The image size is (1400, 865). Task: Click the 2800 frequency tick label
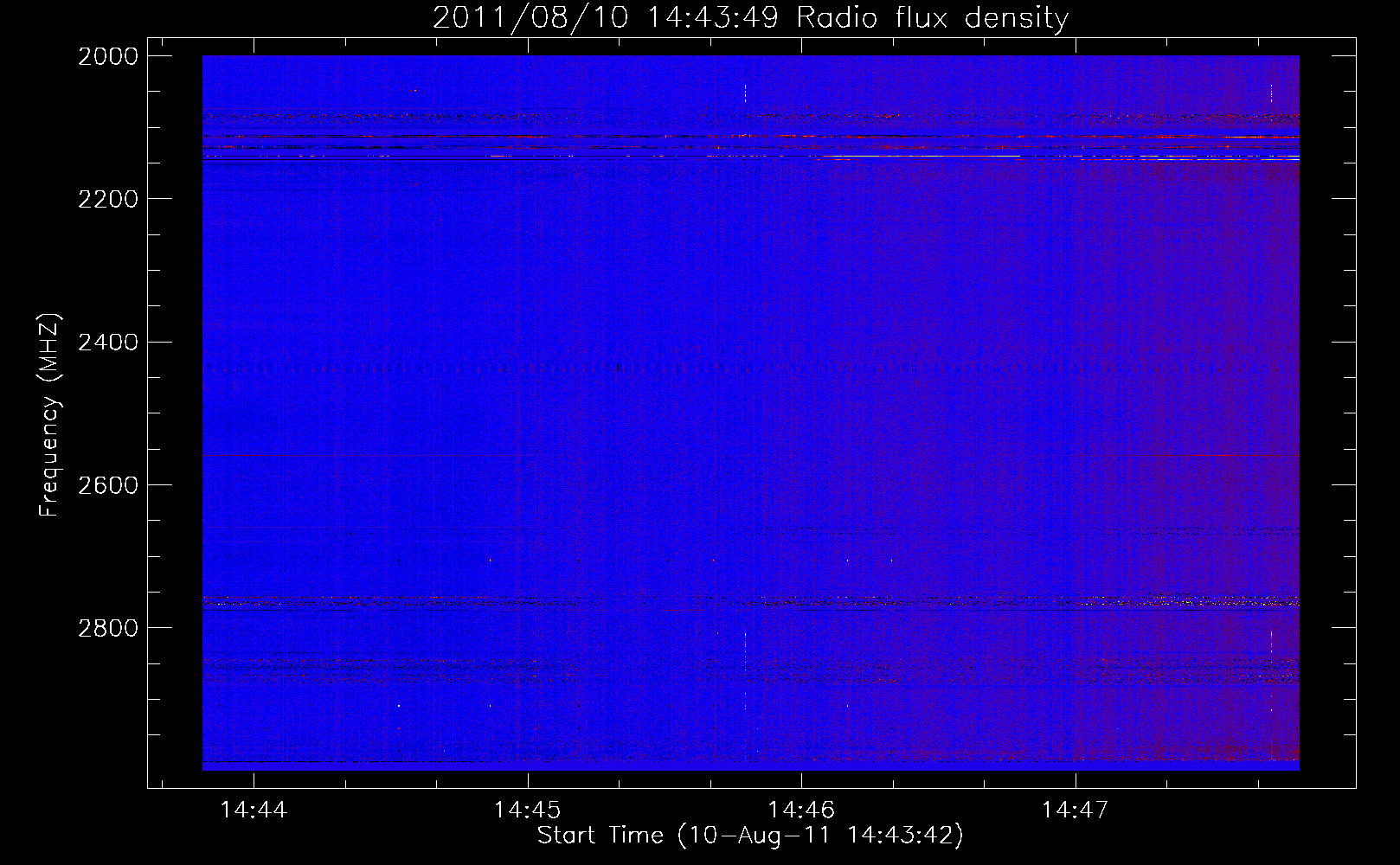pyautogui.click(x=108, y=628)
